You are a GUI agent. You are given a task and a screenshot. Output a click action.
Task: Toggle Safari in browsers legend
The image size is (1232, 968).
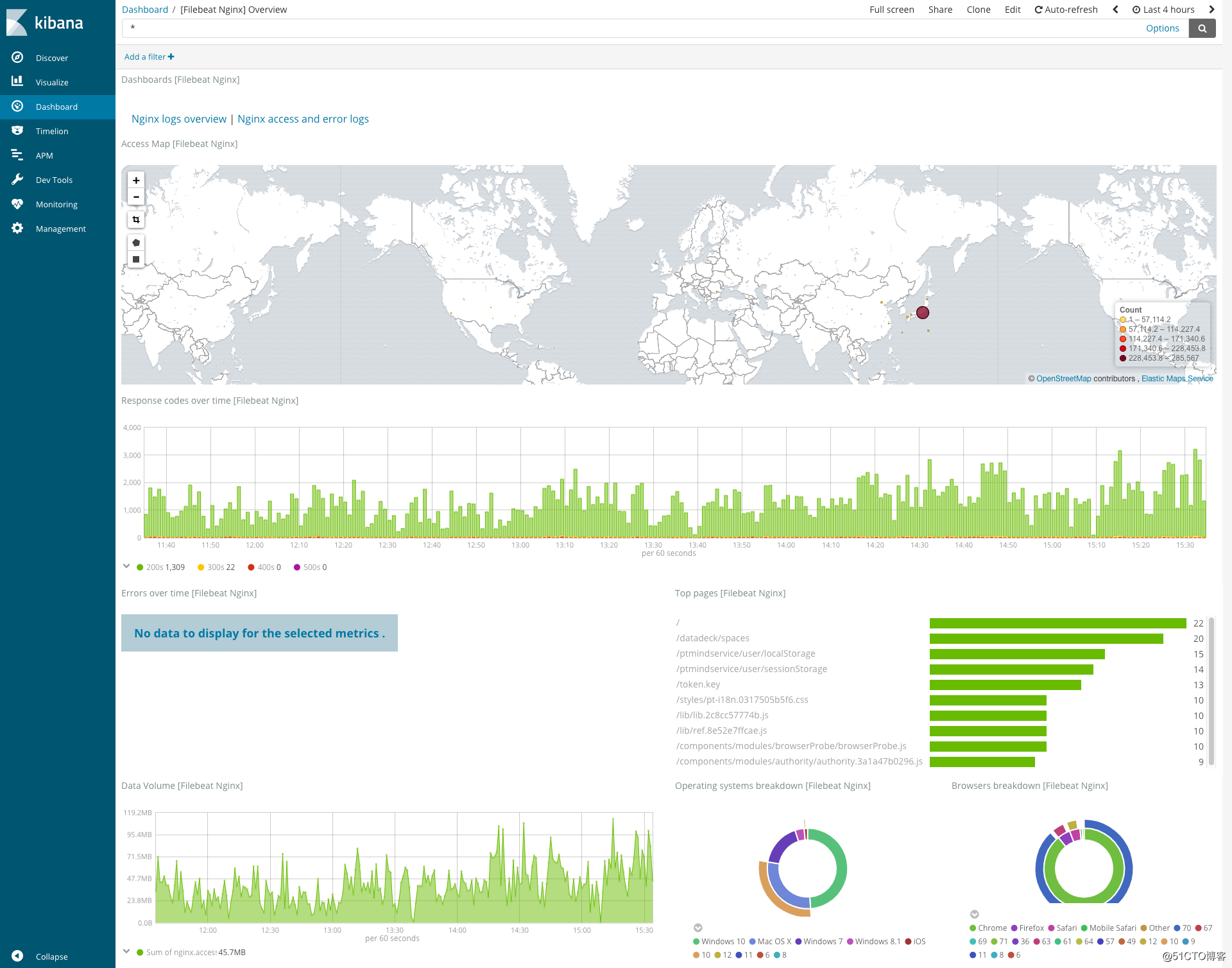1063,928
